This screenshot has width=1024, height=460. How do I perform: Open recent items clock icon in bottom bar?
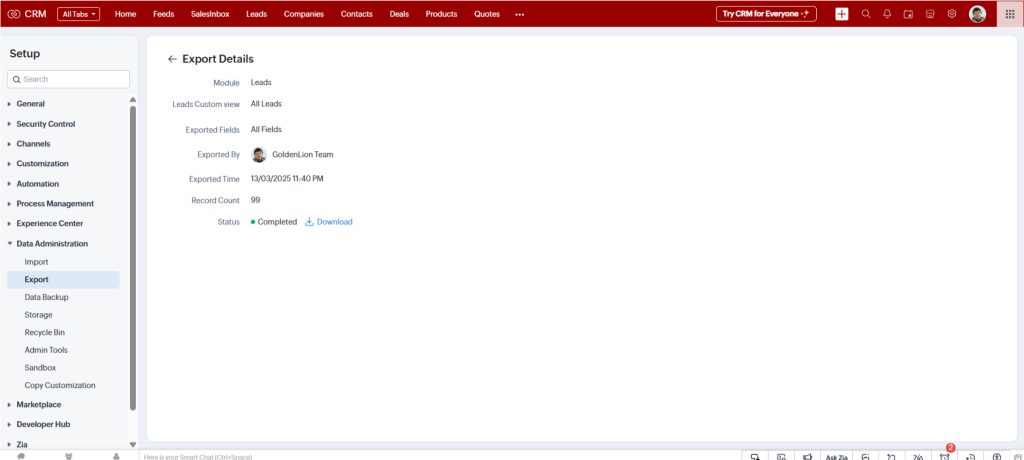[x=970, y=457]
